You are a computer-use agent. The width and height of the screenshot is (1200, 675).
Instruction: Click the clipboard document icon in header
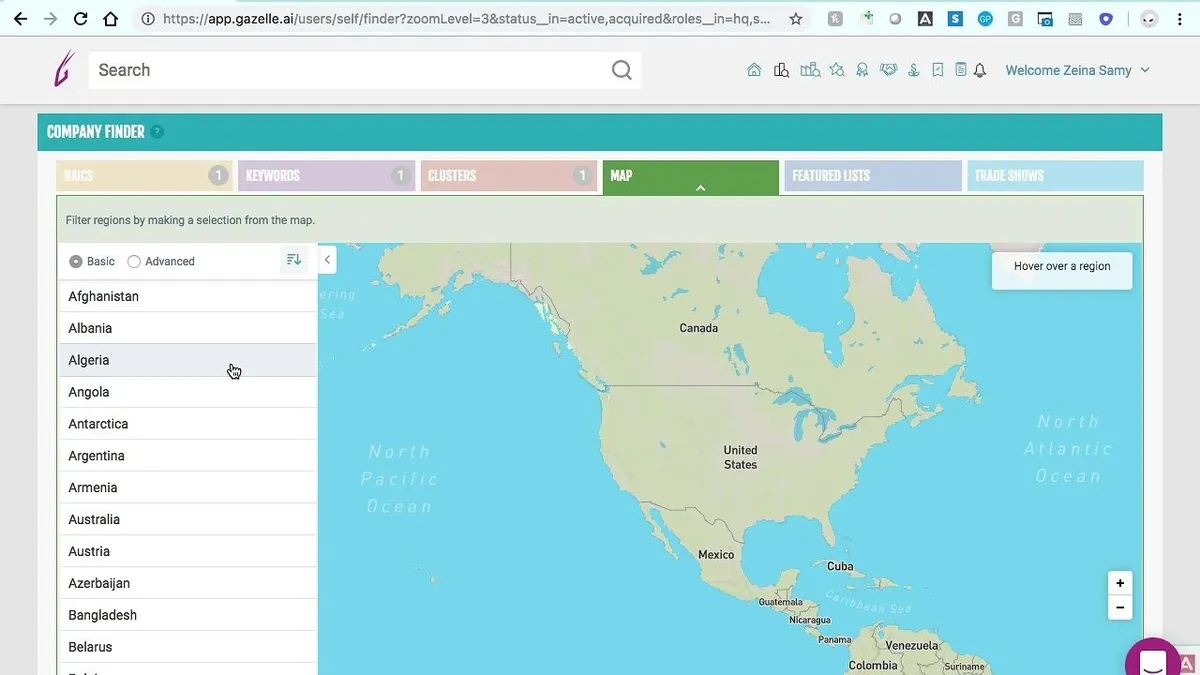[960, 70]
